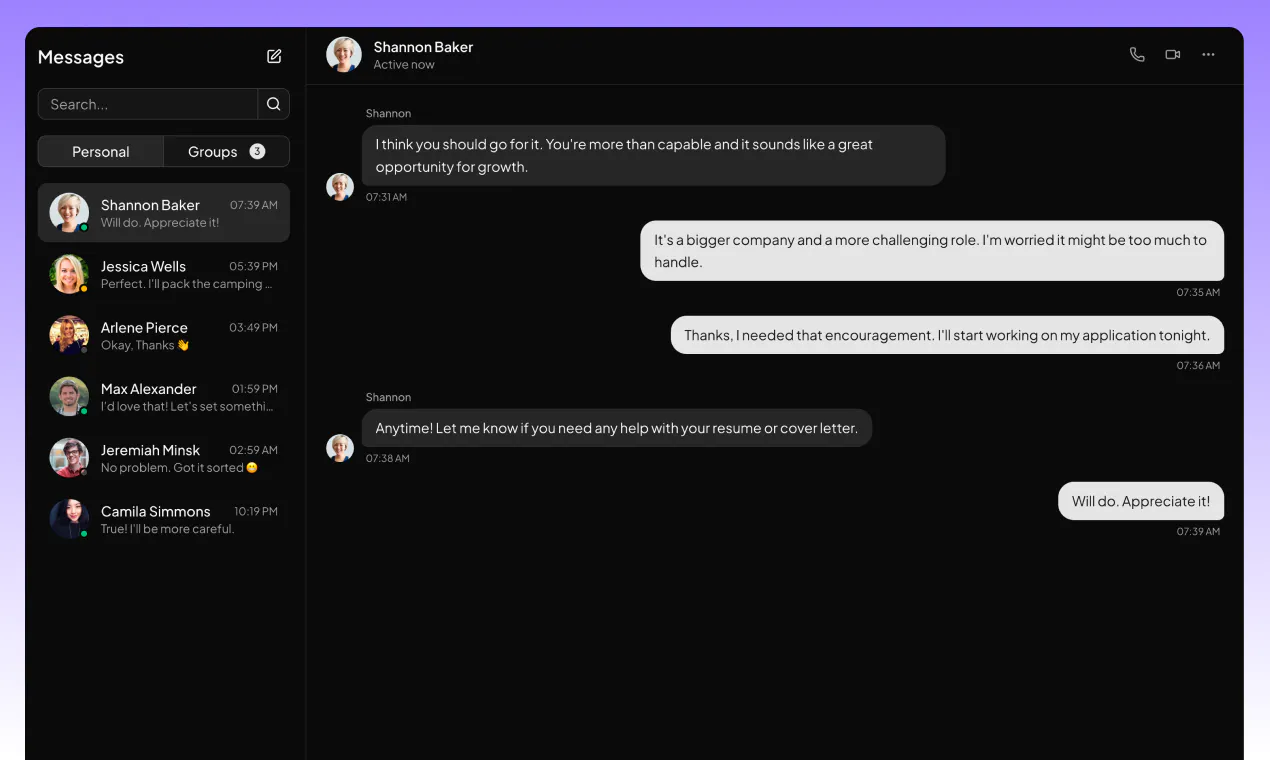Screen dimensions: 1270x760
Task: Select the Personal tab
Action: pos(101,152)
